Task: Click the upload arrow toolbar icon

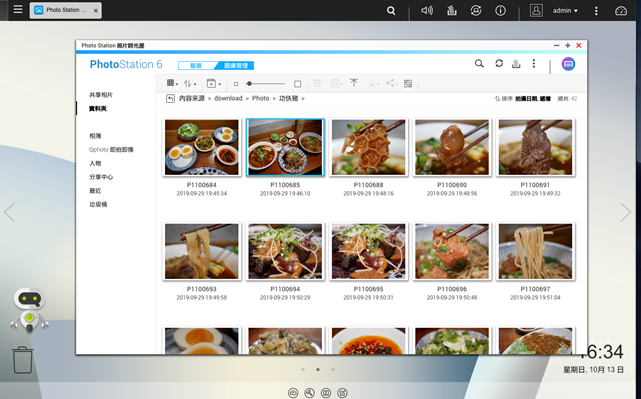Action: coord(354,83)
